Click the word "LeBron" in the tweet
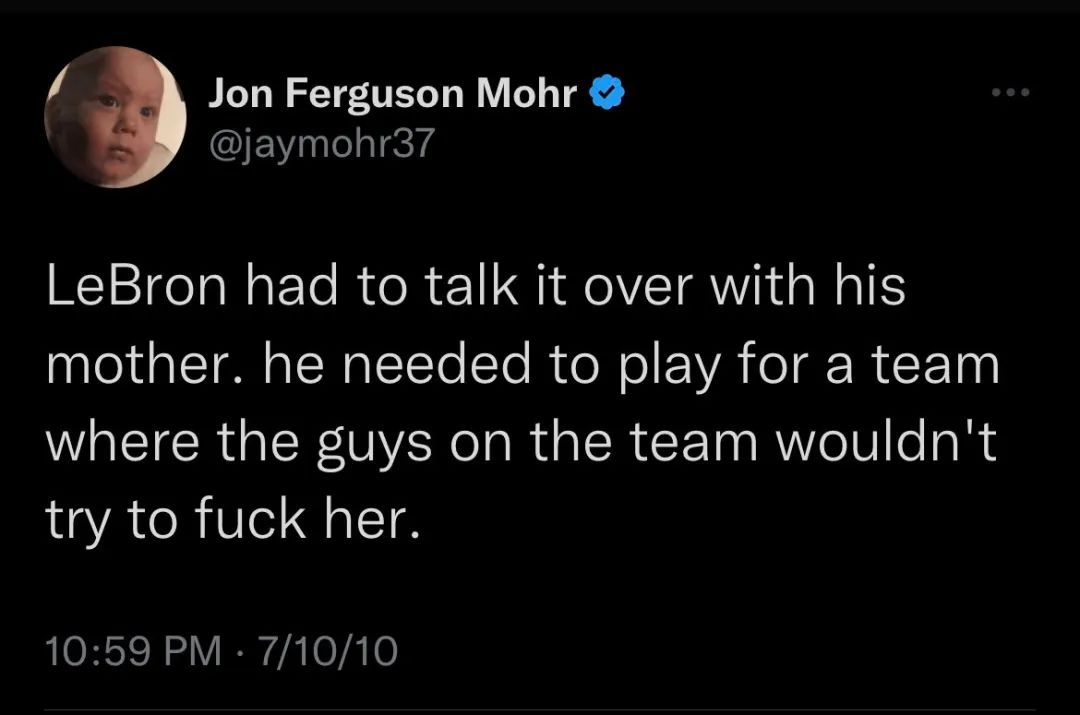The width and height of the screenshot is (1080, 715). click(x=140, y=289)
